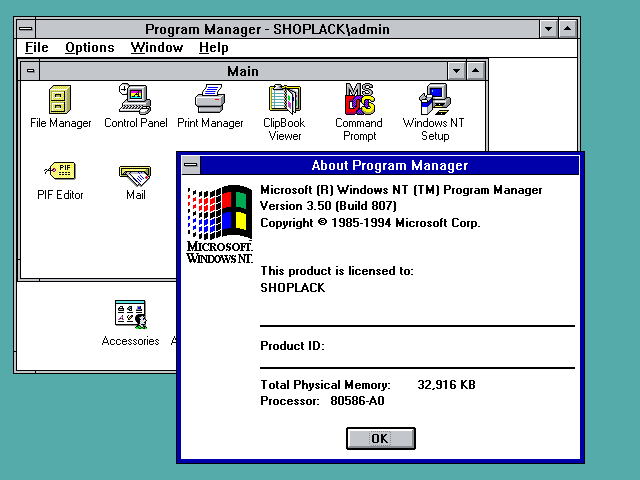This screenshot has height=480, width=640.
Task: Click 'Copyright © 1985-1994 Microsoft Corp.' text
Action: click(370, 223)
